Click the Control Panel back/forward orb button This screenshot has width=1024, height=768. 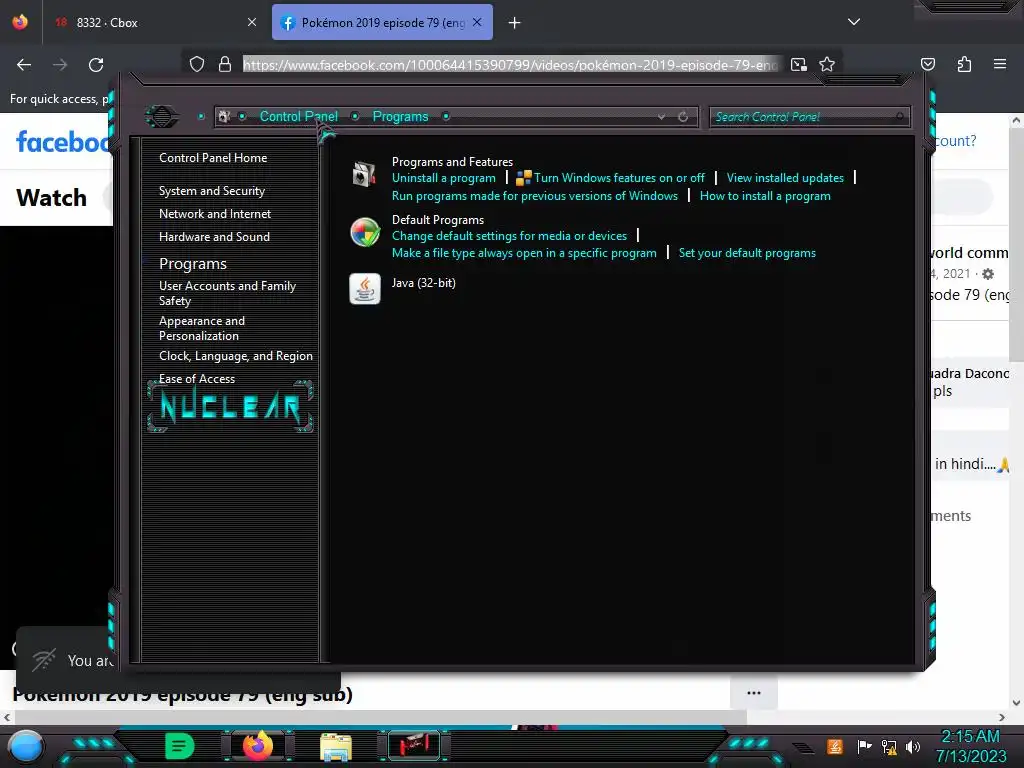point(161,117)
